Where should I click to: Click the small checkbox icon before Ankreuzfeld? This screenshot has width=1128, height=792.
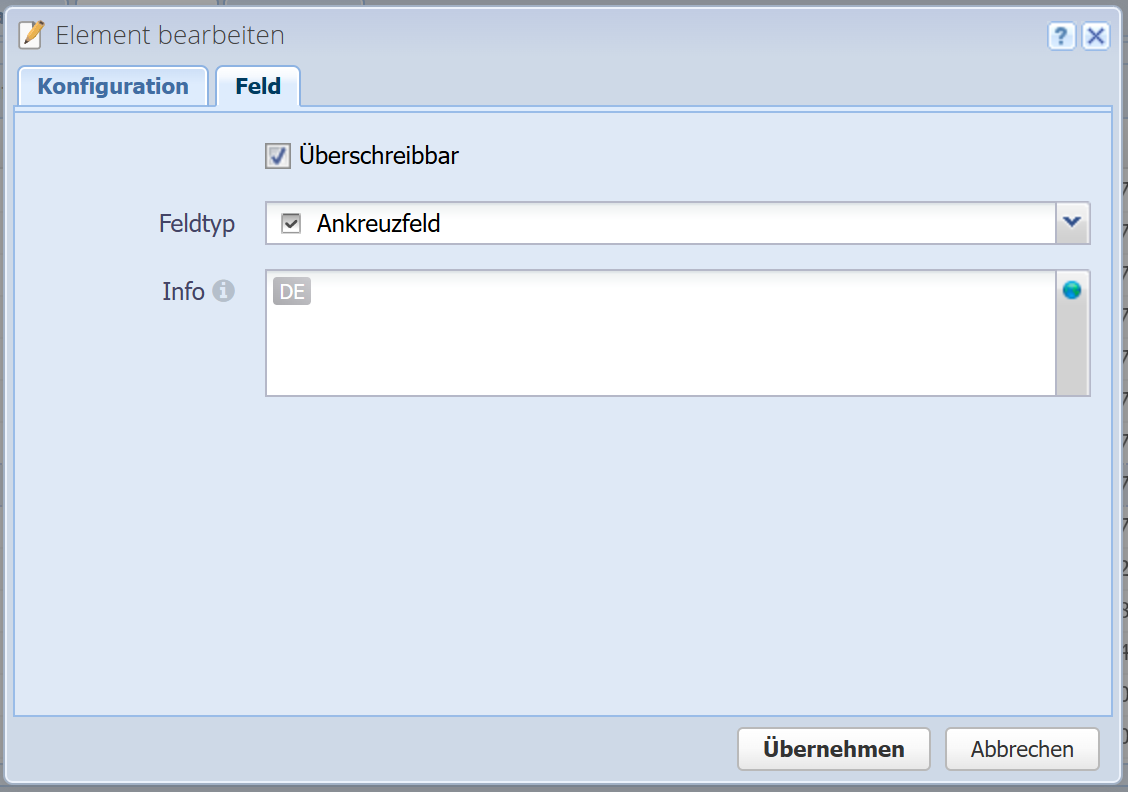pyautogui.click(x=291, y=224)
